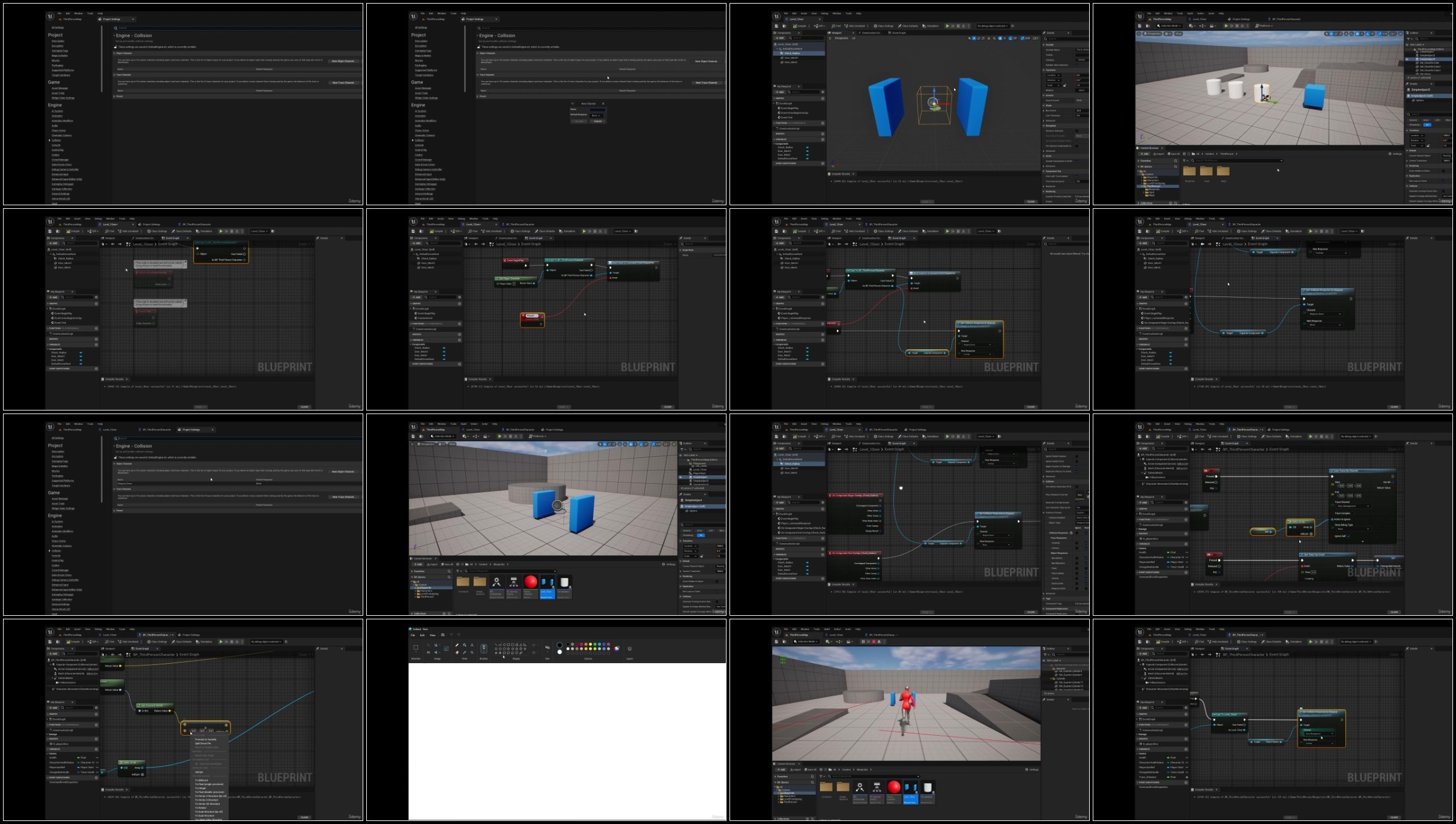Viewport: 1456px width, 824px height.
Task: Click the Content Browser search field in the play-in-editor frame
Action: pos(875,777)
